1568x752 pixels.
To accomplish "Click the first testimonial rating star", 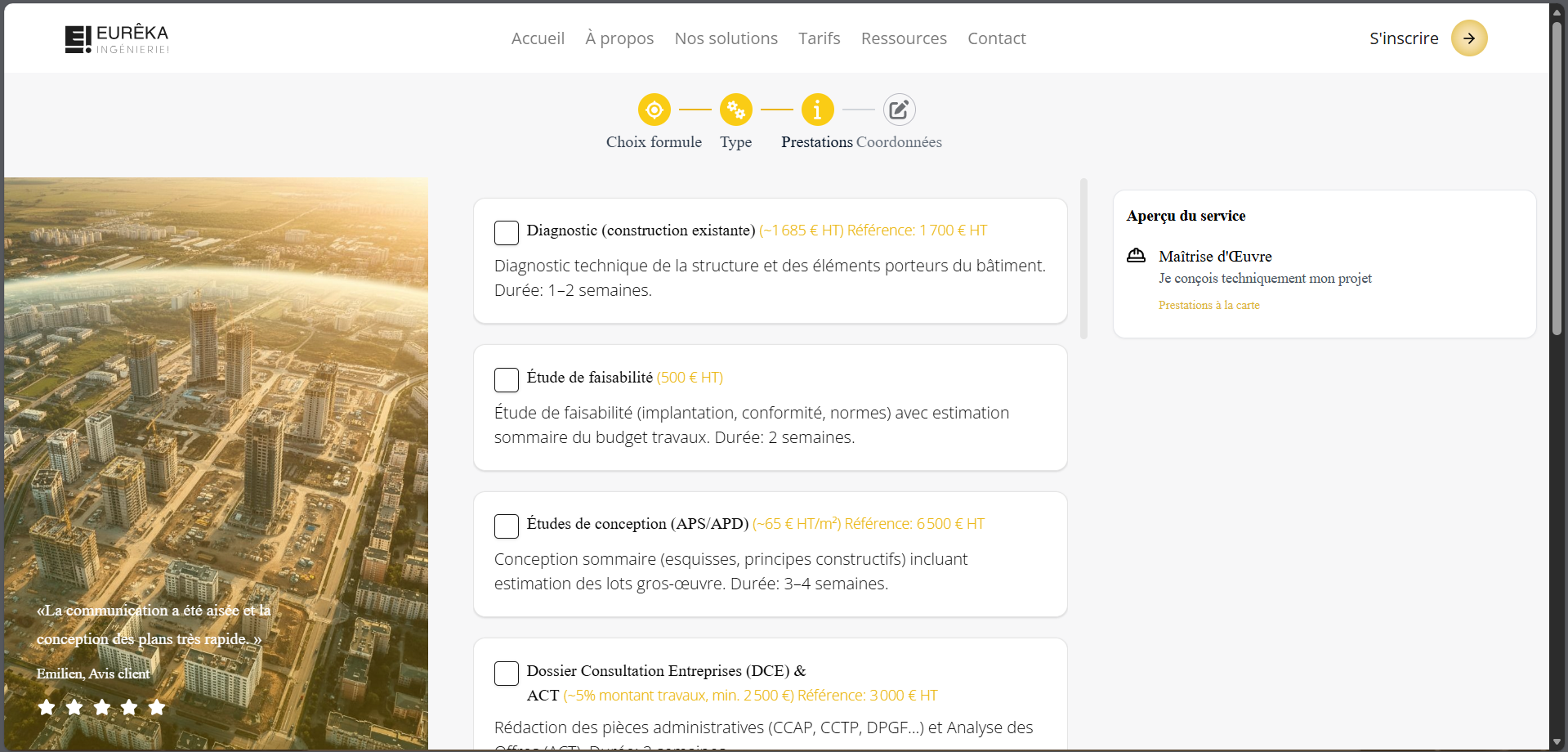I will [47, 707].
